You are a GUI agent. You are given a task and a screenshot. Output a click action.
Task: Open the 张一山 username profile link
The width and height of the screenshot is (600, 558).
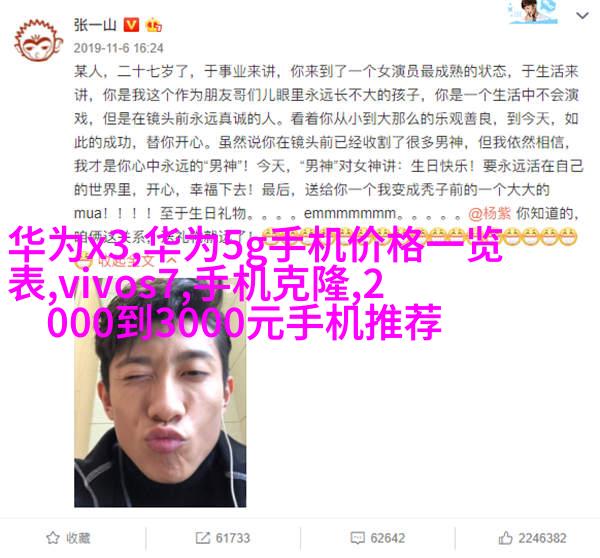(95, 26)
